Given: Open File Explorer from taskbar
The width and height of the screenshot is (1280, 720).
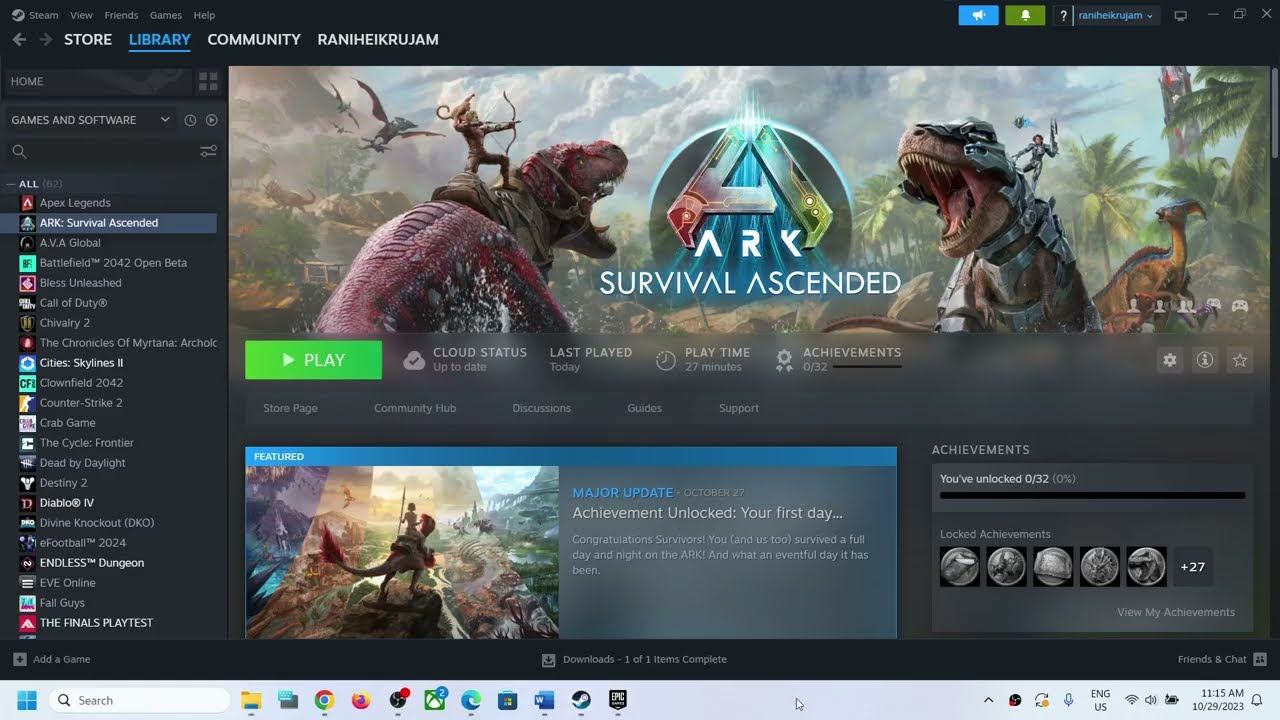Looking at the screenshot, I should coord(251,700).
